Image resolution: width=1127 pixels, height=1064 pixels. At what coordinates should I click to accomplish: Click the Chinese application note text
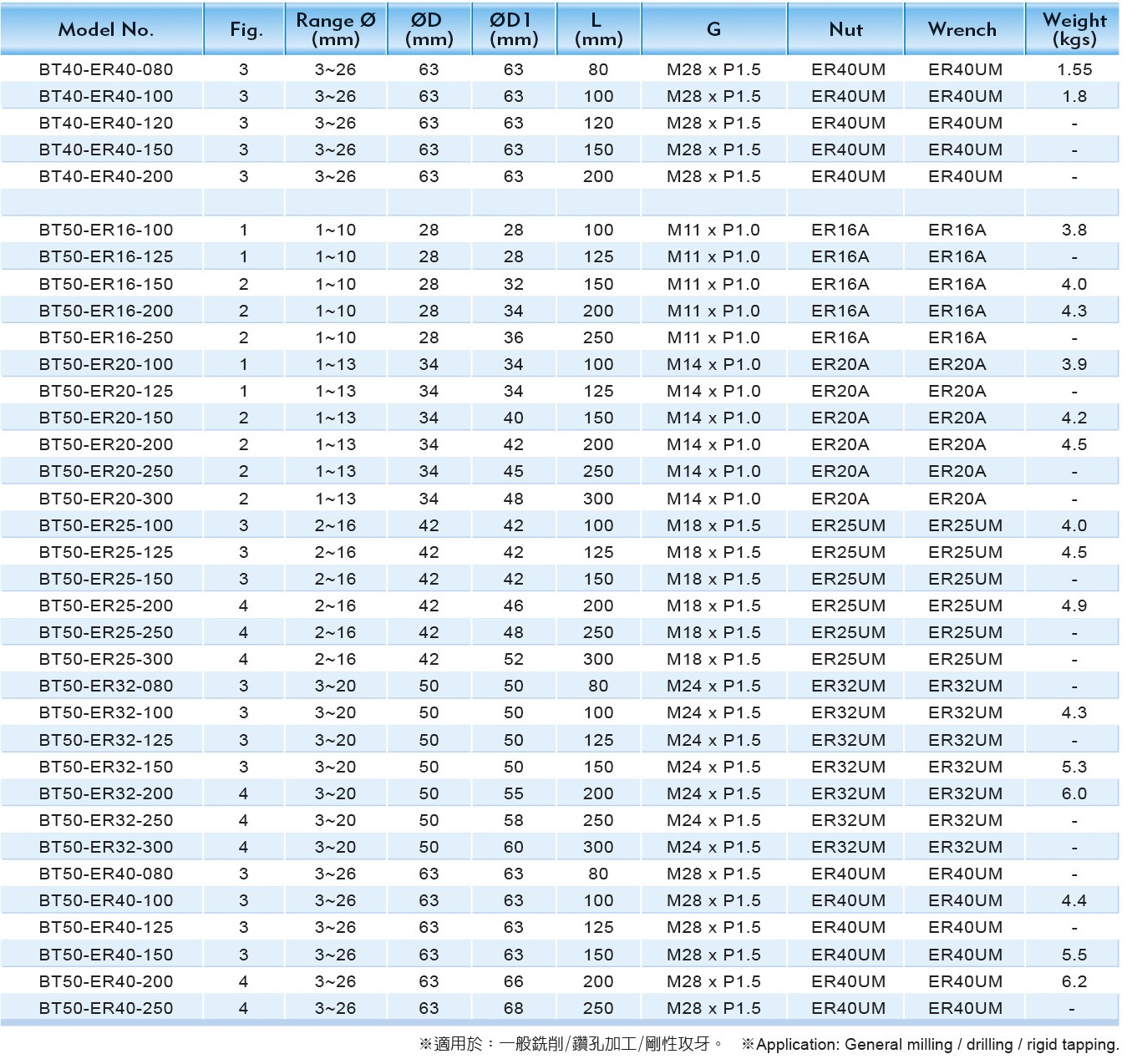[x=571, y=1044]
